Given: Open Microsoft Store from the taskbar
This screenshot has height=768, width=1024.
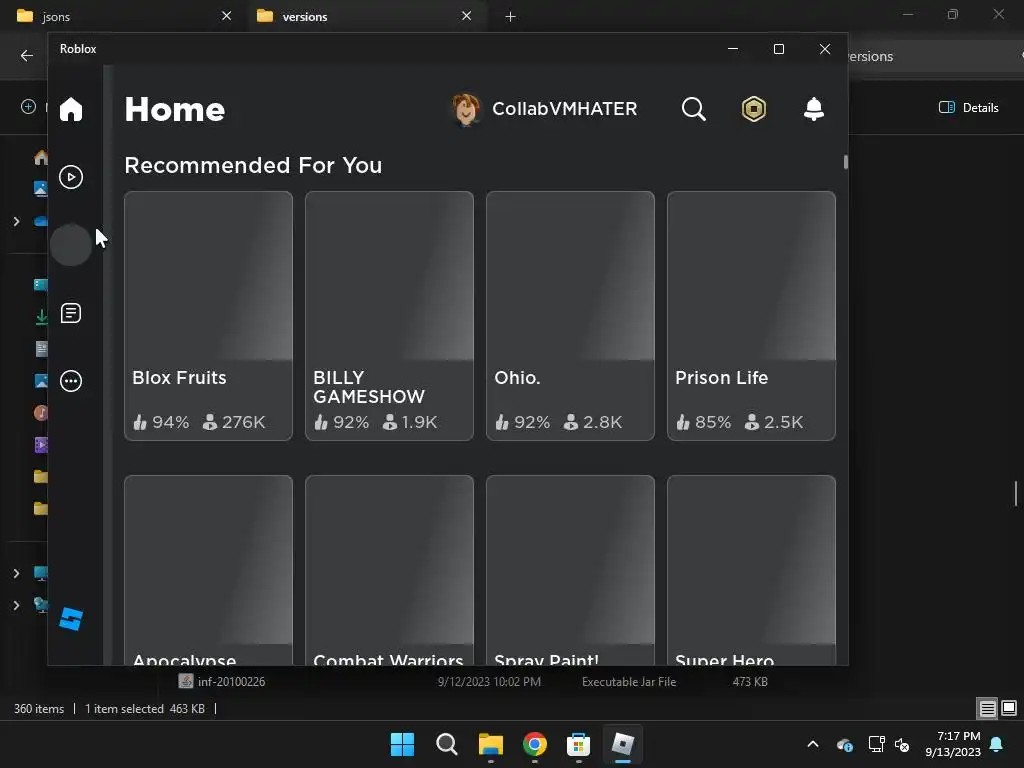Looking at the screenshot, I should tap(579, 744).
